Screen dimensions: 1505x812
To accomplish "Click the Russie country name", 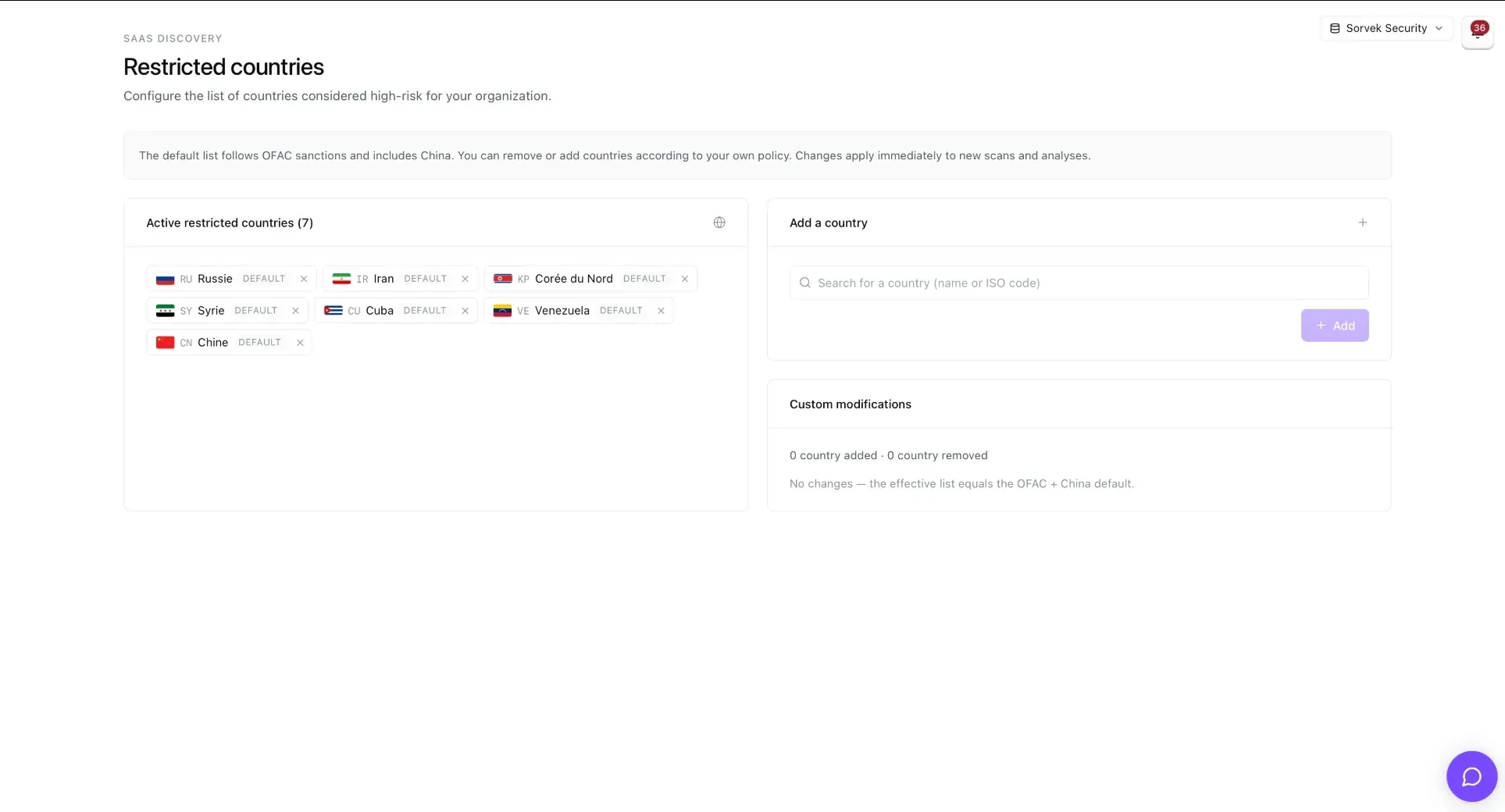I will [215, 279].
